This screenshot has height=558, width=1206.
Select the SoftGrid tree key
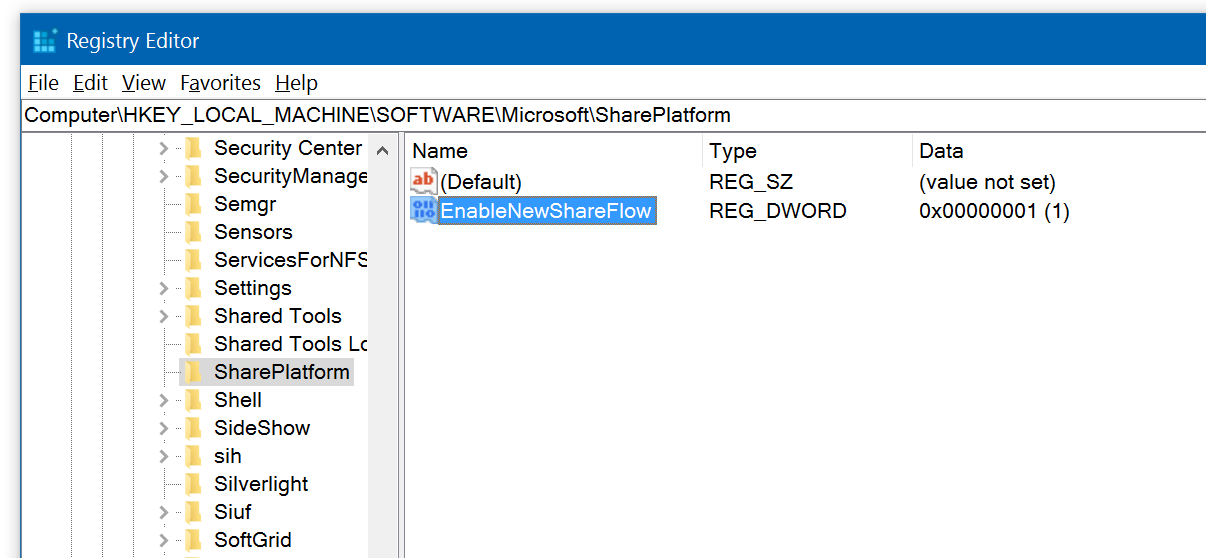point(253,540)
